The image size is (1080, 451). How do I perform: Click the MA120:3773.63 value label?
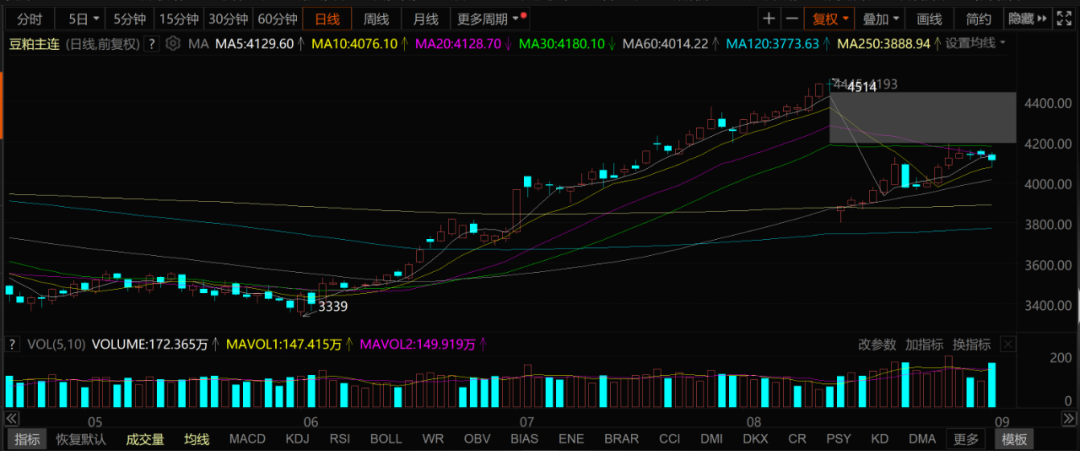tap(773, 44)
